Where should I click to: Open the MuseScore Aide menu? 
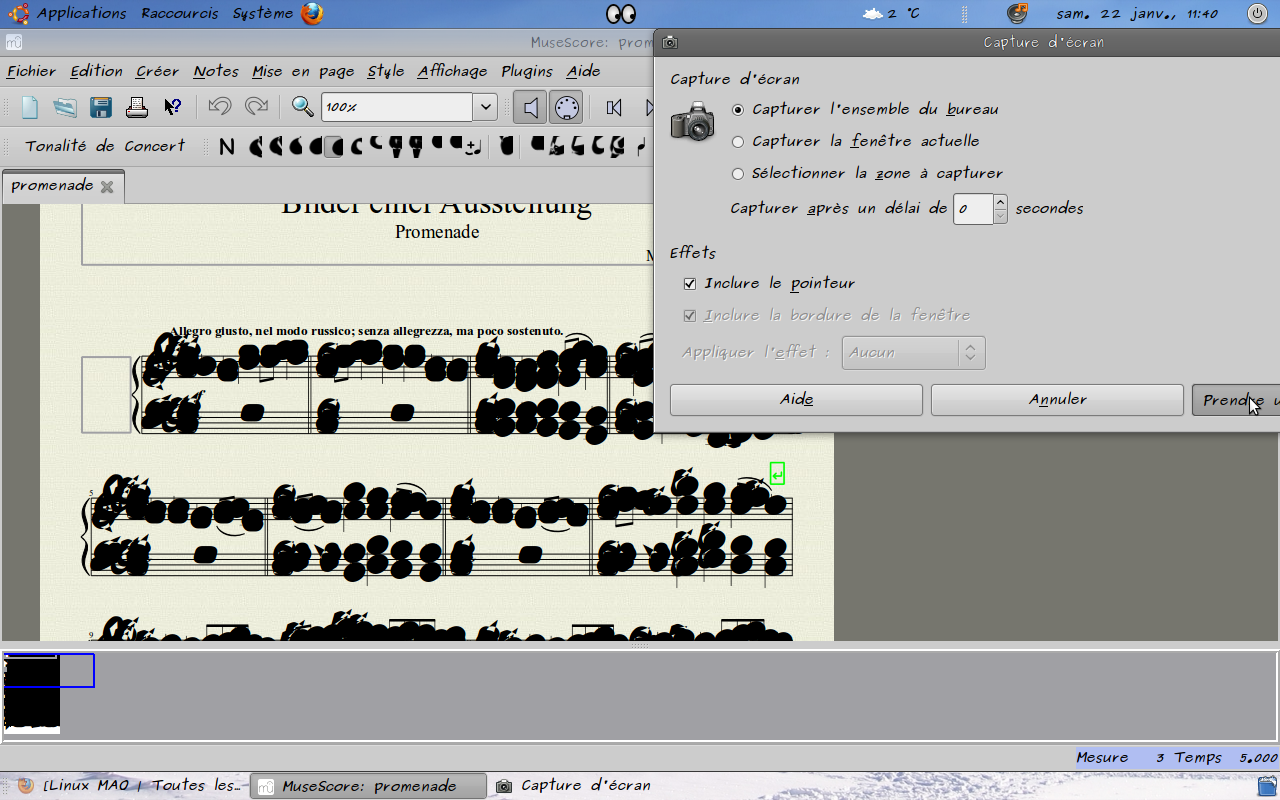[x=583, y=71]
